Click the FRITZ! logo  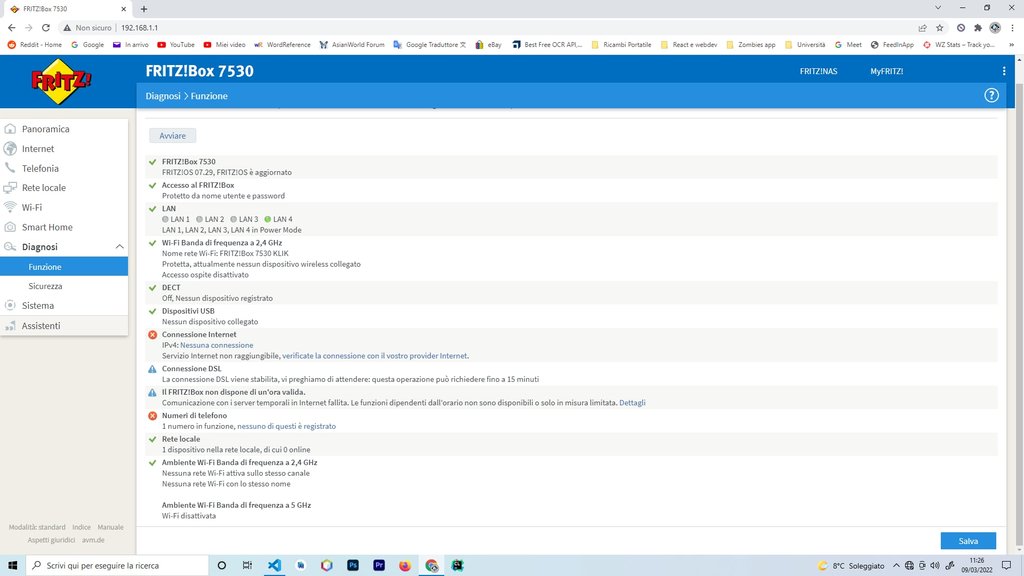pos(62,82)
